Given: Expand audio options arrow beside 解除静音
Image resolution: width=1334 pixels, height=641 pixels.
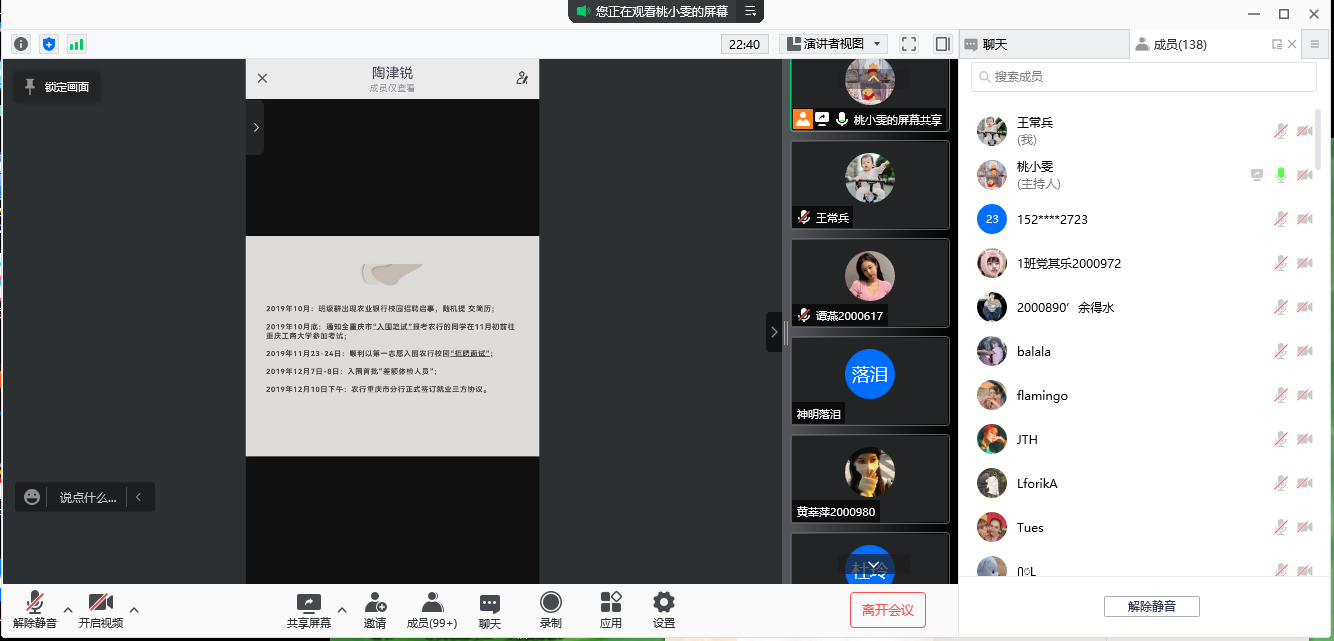Looking at the screenshot, I should pyautogui.click(x=68, y=609).
